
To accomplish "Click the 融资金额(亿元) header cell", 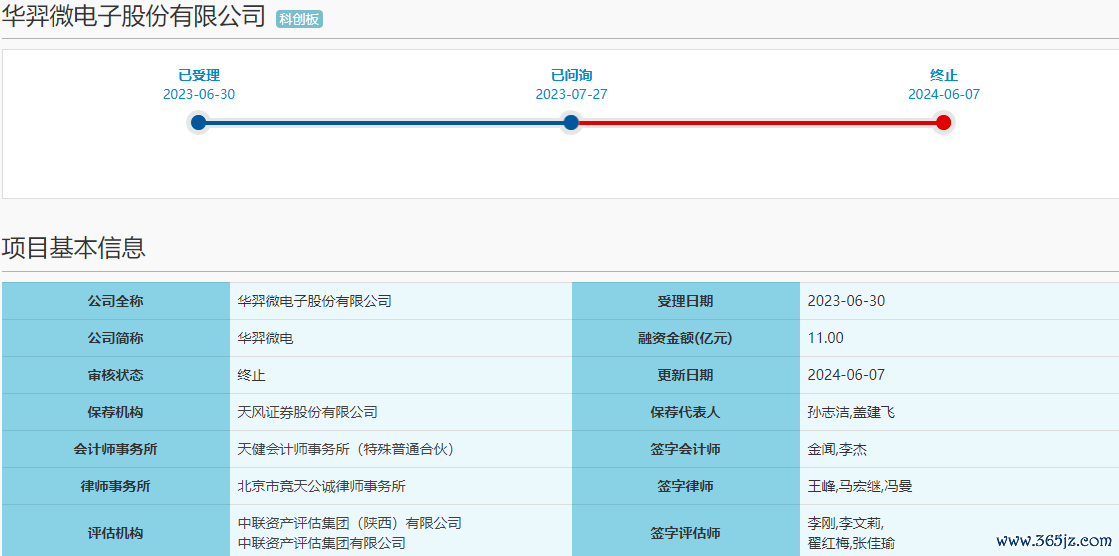I will click(x=686, y=338).
